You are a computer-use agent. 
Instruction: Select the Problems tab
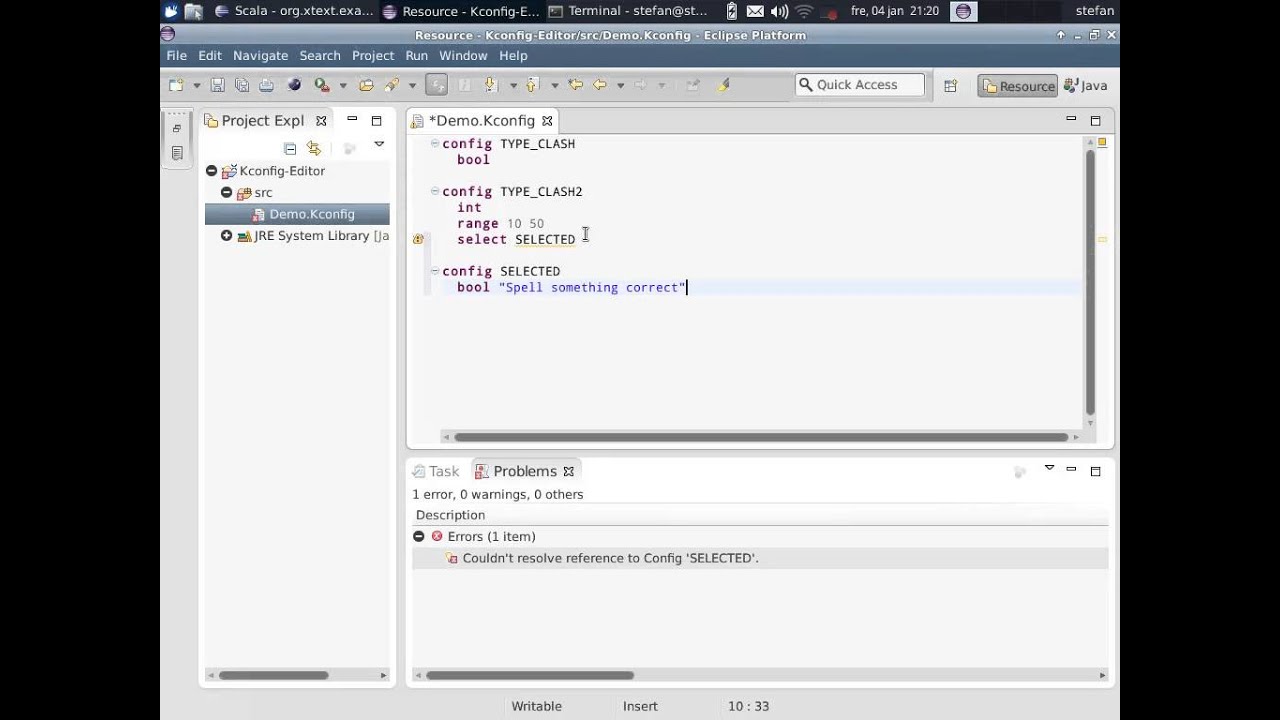coord(524,471)
